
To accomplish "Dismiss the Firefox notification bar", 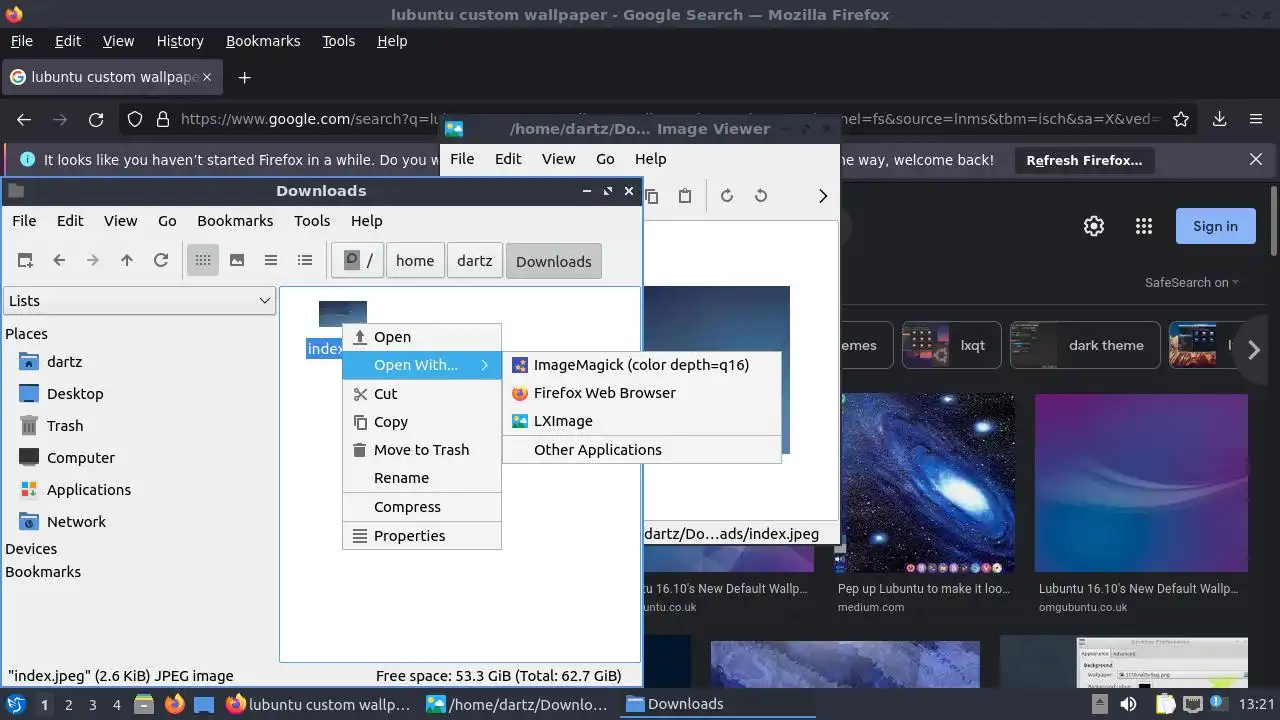I will [1256, 159].
